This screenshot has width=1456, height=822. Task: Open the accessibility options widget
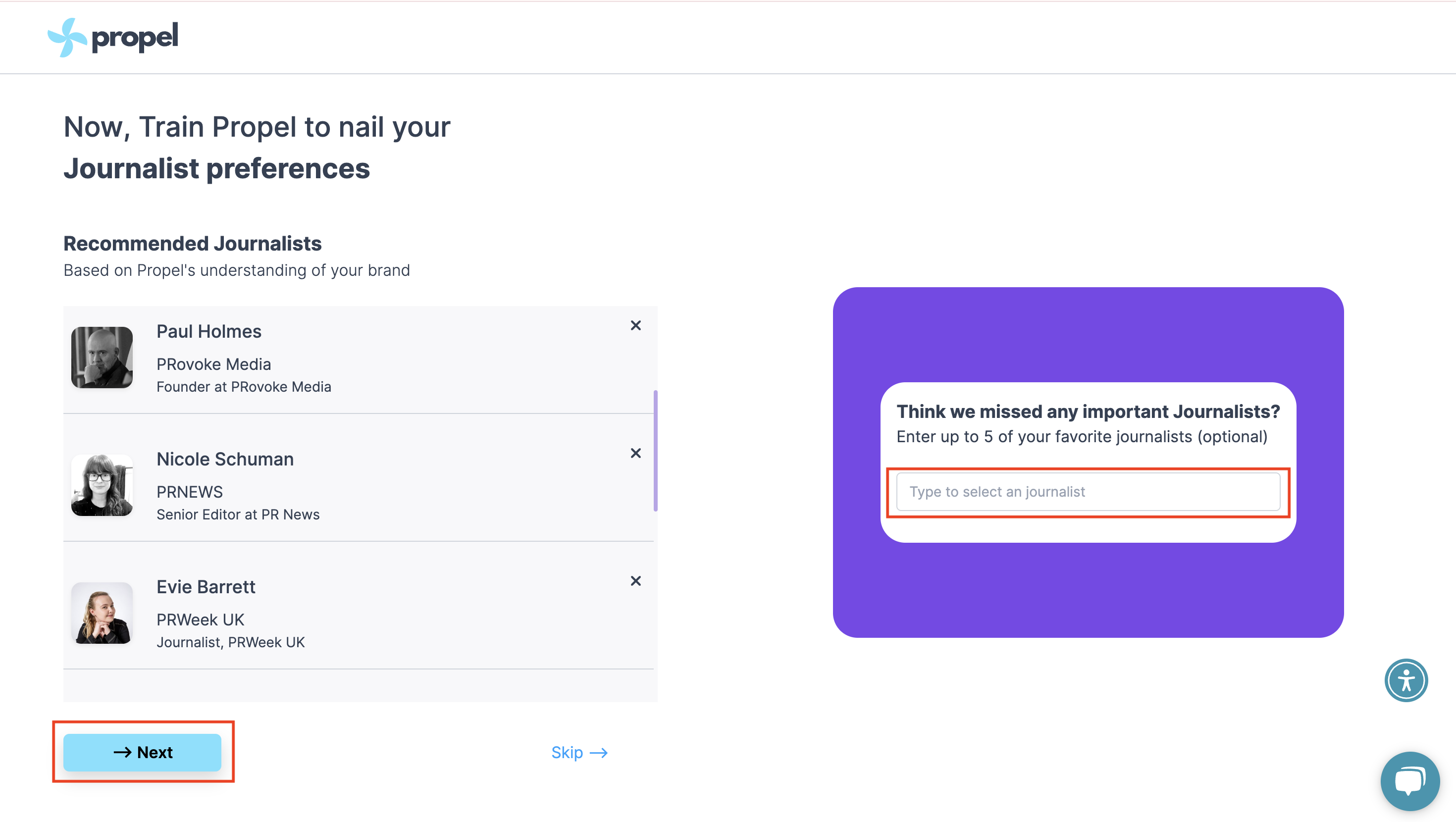[x=1406, y=680]
